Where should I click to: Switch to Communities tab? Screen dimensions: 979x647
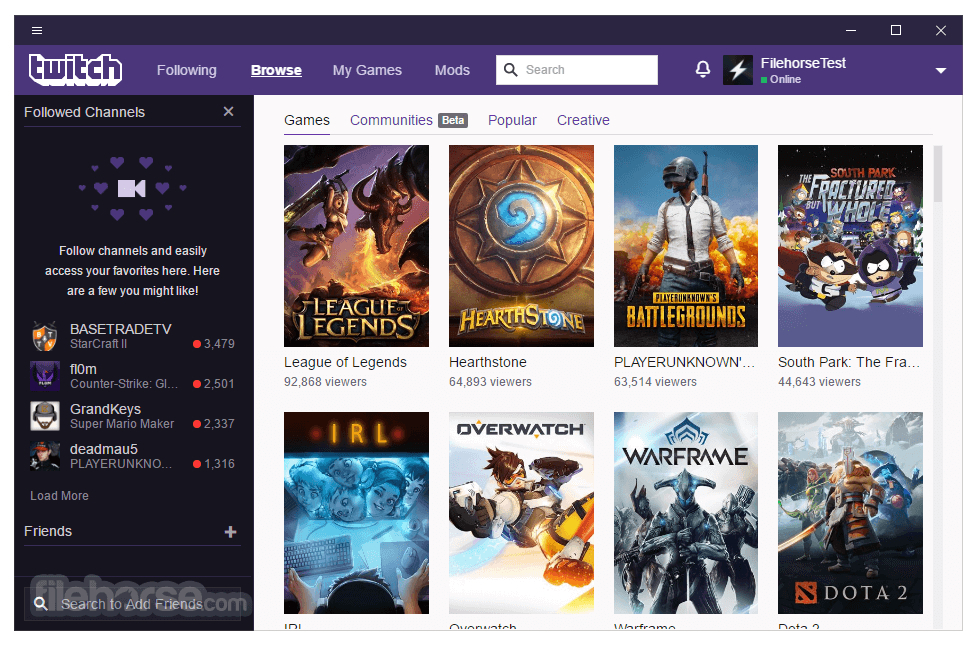click(x=391, y=120)
